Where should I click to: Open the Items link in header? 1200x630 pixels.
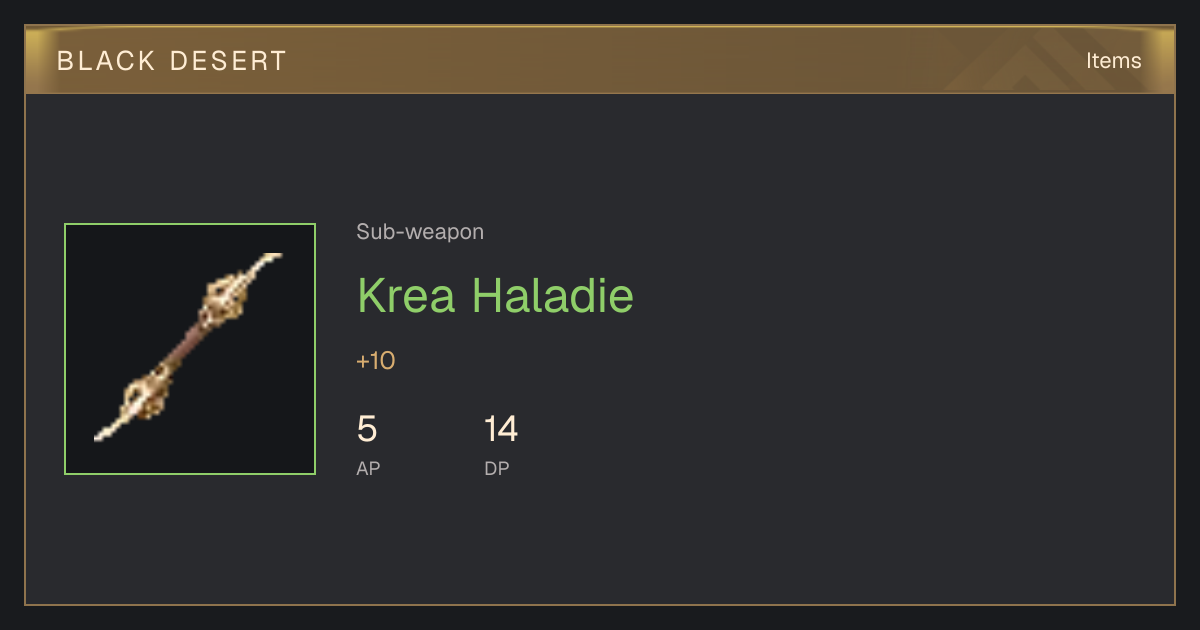pyautogui.click(x=1113, y=61)
